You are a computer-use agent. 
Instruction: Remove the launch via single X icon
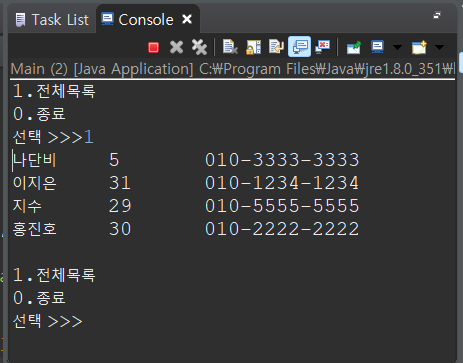[x=176, y=47]
